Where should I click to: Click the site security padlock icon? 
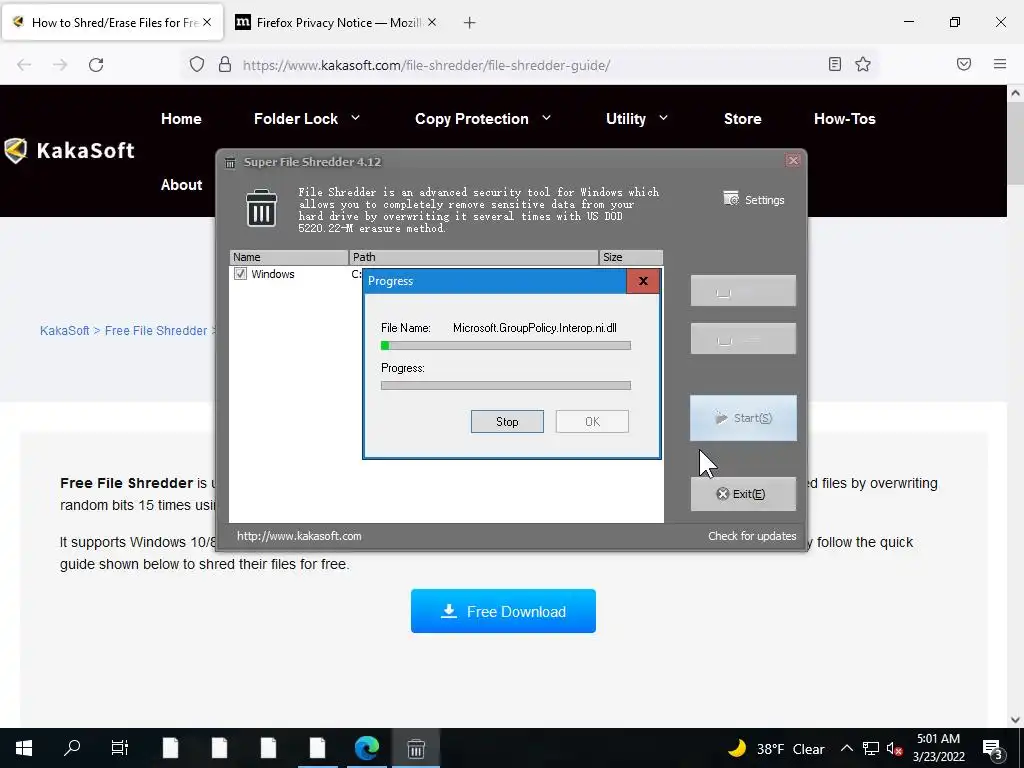(x=225, y=65)
